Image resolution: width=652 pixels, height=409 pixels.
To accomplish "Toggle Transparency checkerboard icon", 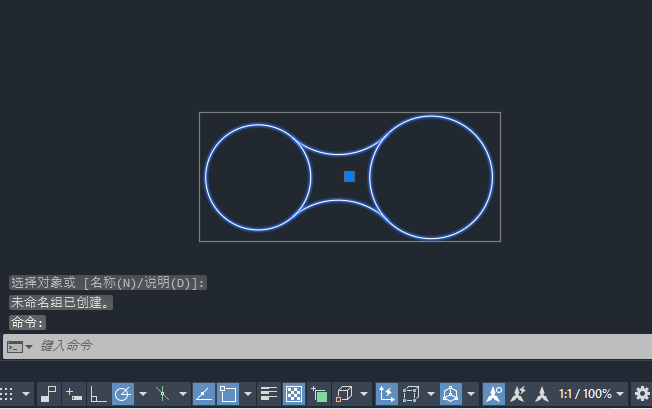I will tap(294, 394).
